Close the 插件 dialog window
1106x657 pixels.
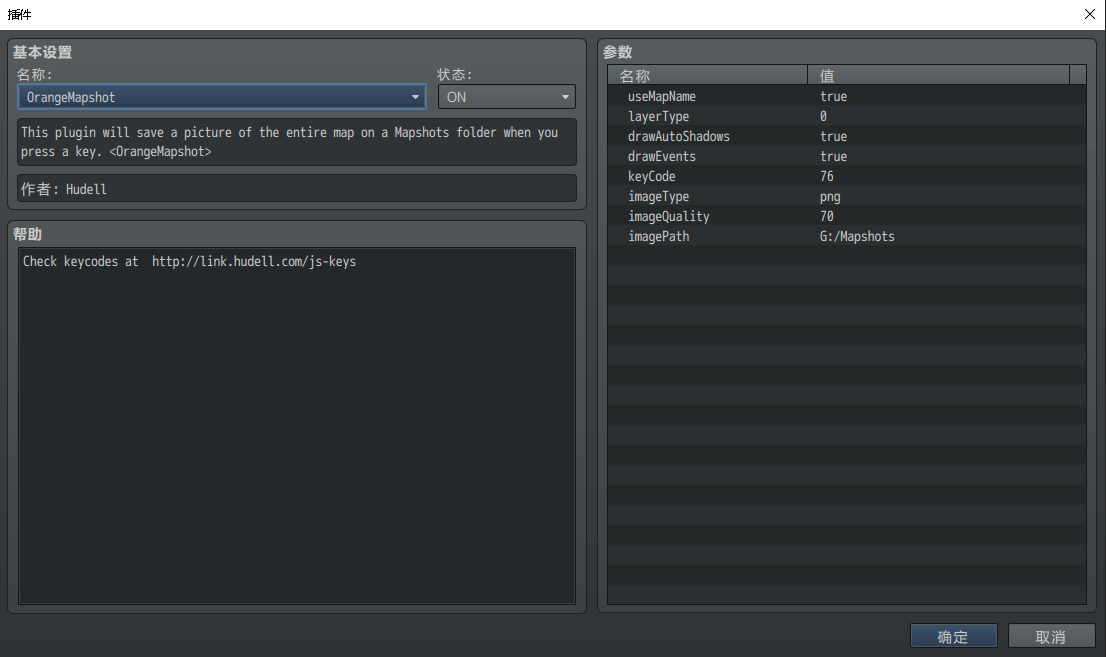click(x=1090, y=14)
